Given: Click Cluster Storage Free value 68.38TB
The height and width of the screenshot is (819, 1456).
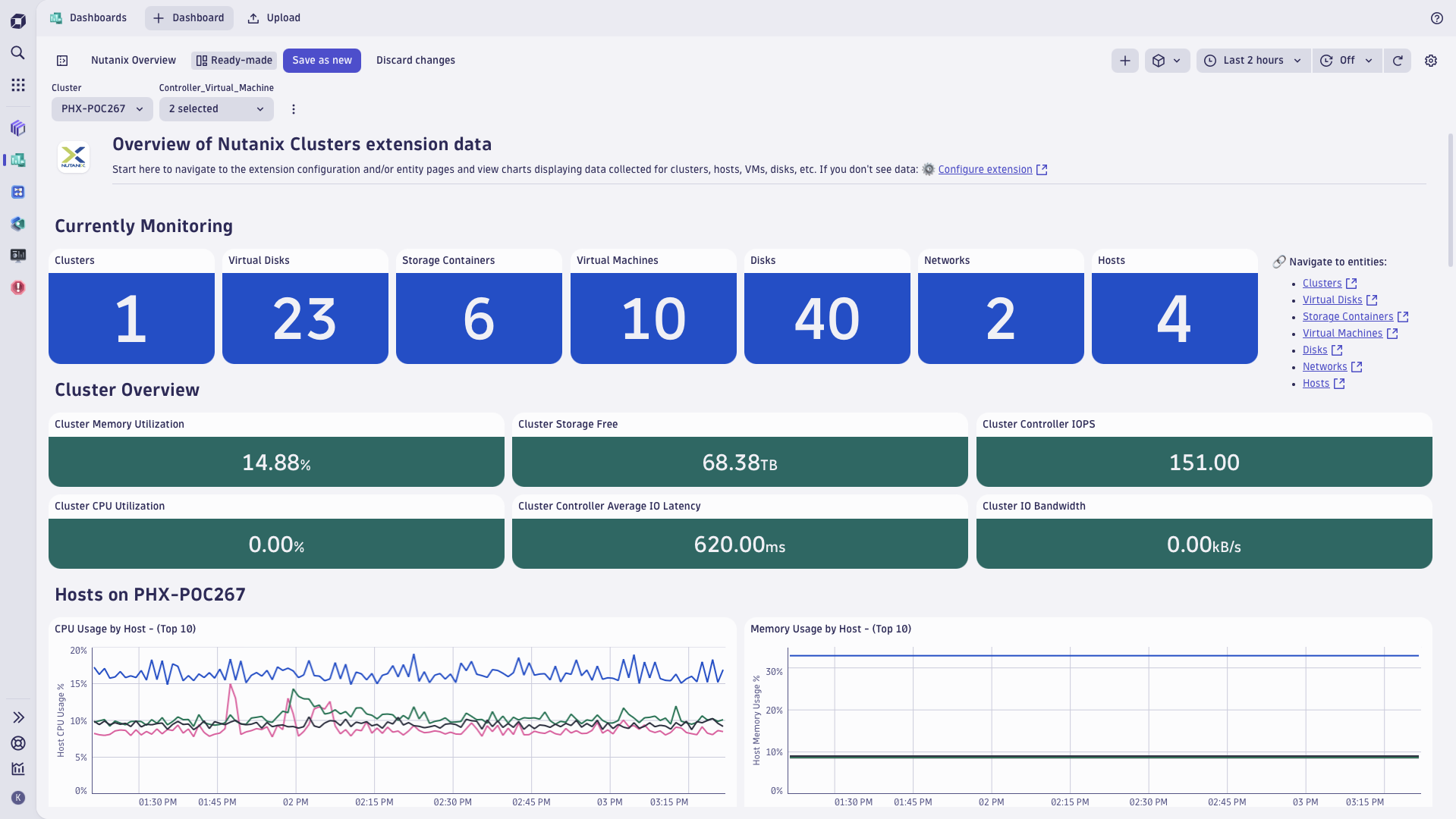Looking at the screenshot, I should coord(740,462).
